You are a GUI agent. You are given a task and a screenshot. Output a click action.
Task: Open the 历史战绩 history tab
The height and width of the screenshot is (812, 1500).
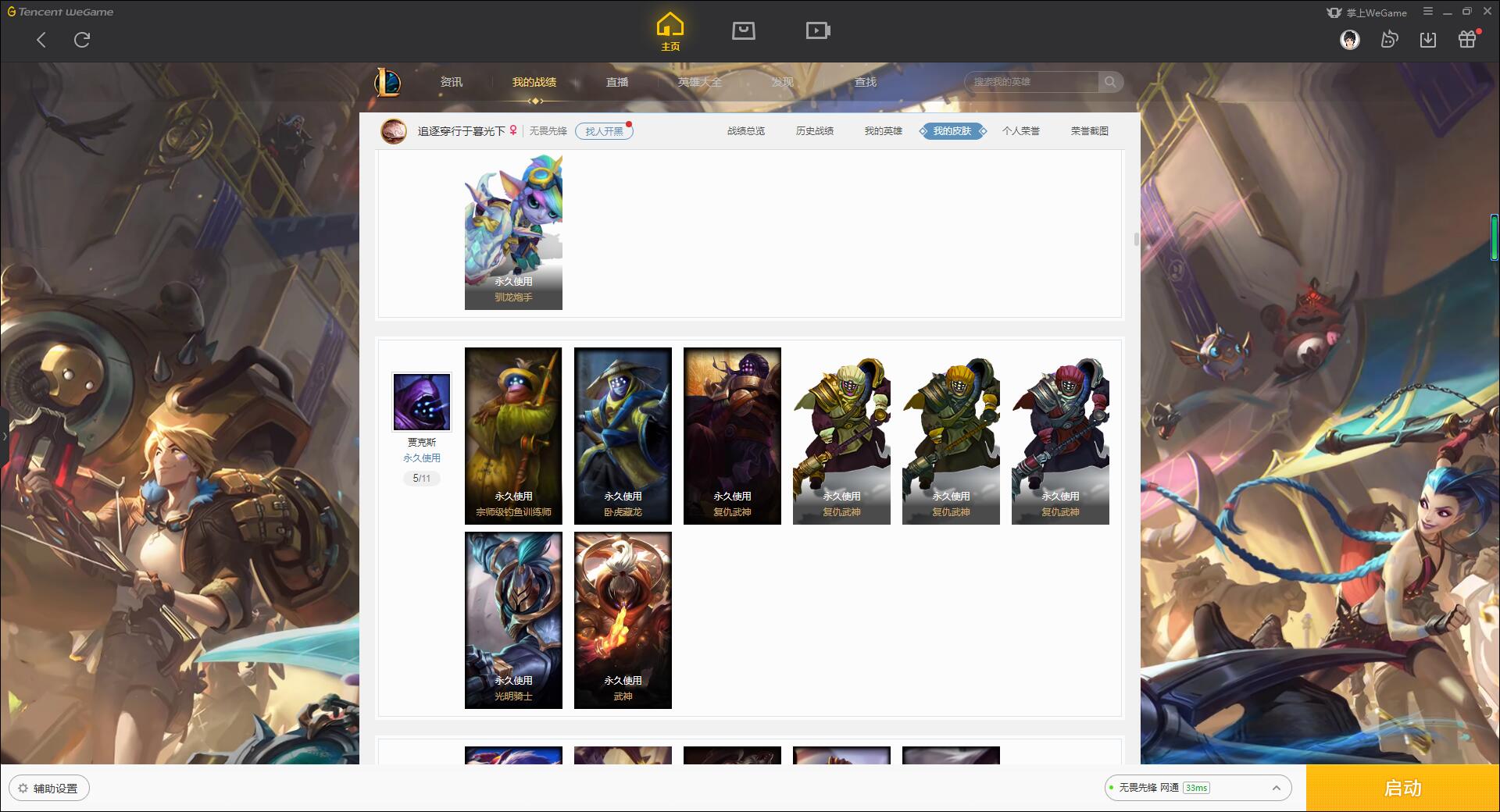815,131
